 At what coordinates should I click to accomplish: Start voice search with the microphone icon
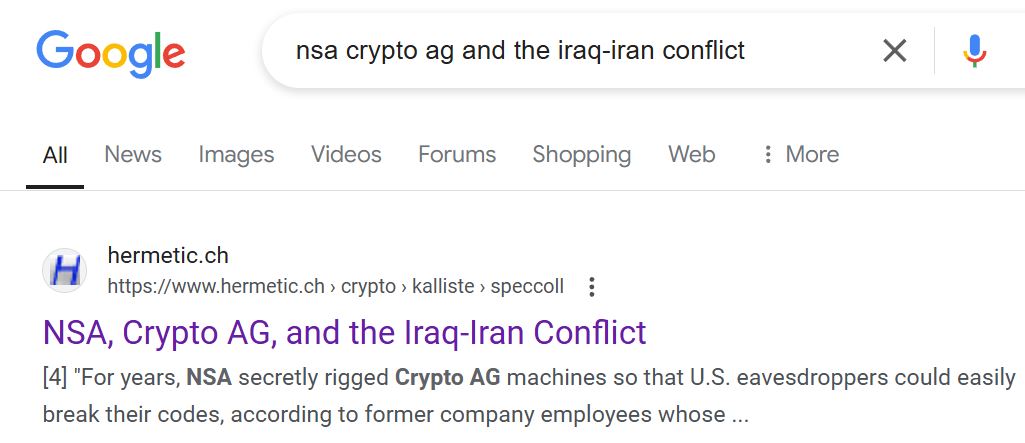tap(974, 51)
